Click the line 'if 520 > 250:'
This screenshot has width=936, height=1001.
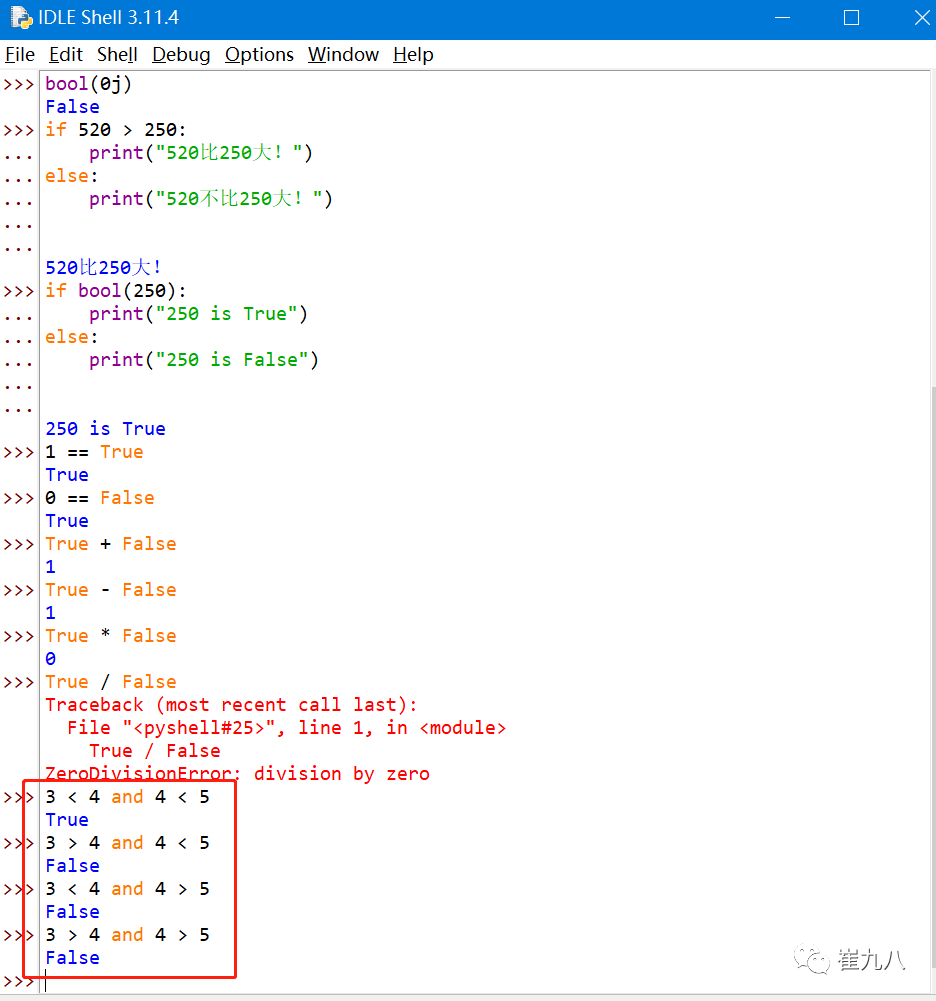pyautogui.click(x=116, y=130)
